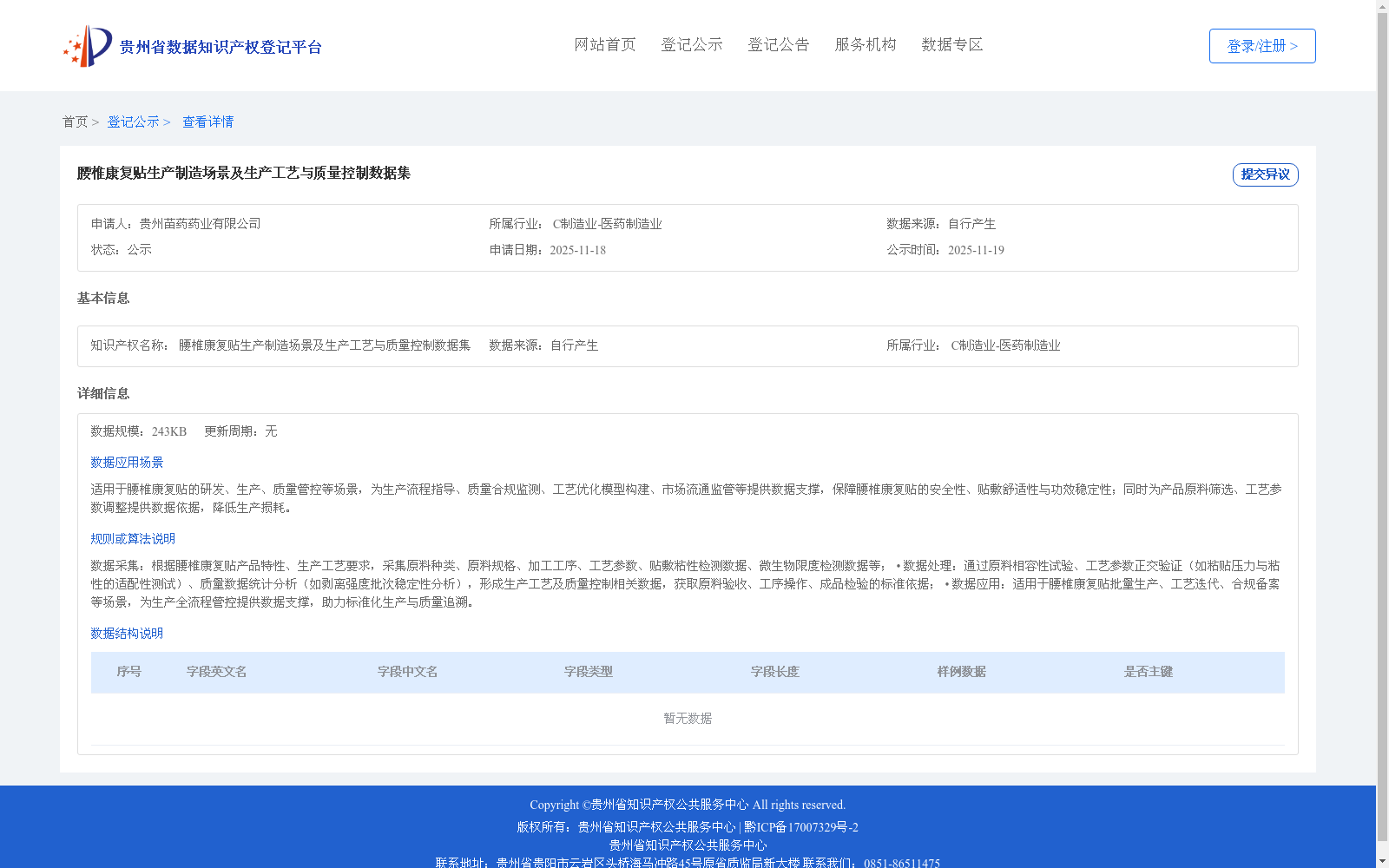Click the 公示时间 2025-11-19 value
Viewport: 1389px width, 868px height.
[976, 250]
